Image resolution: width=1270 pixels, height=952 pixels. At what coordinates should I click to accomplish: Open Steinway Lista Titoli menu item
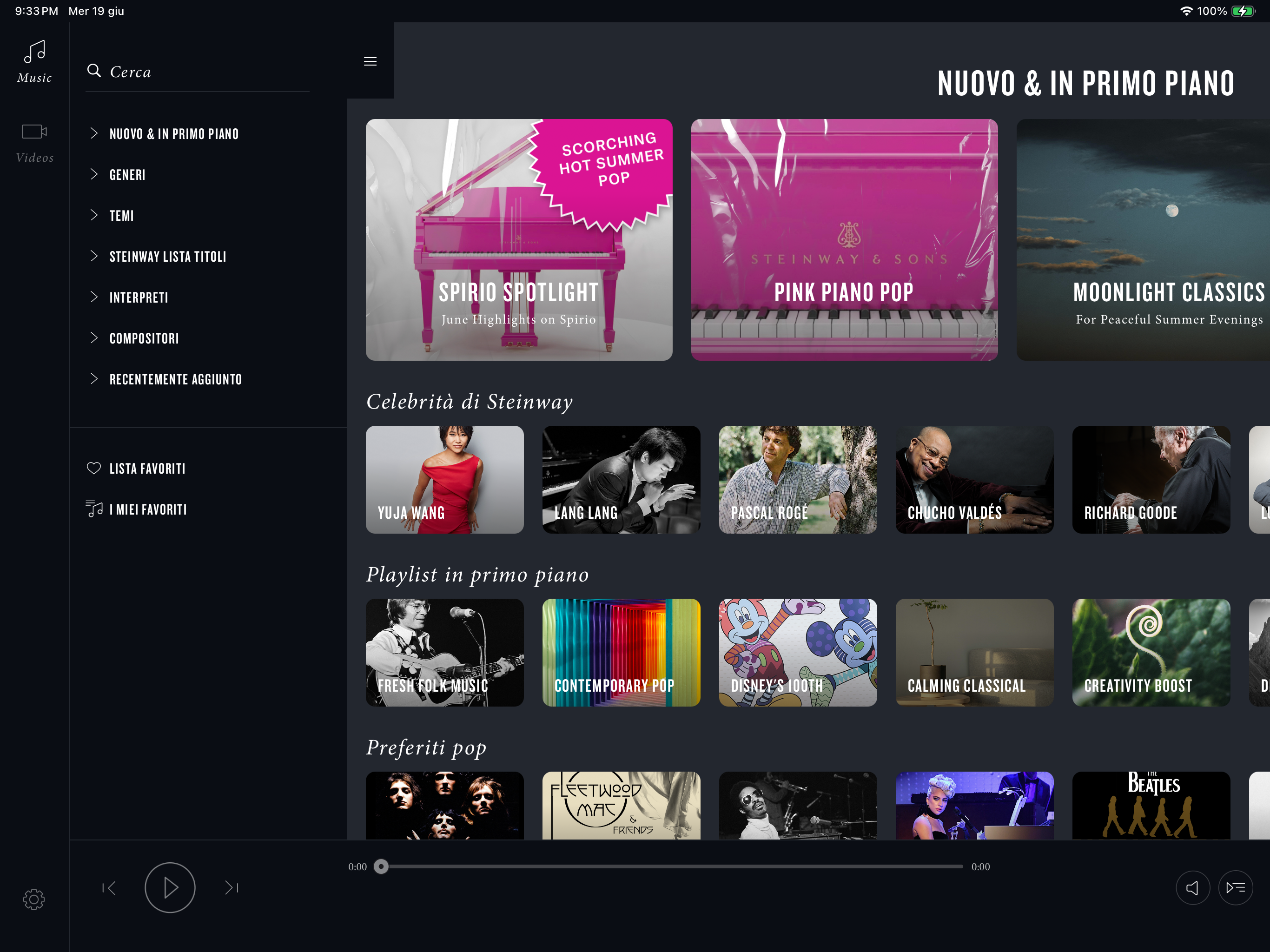click(x=168, y=256)
